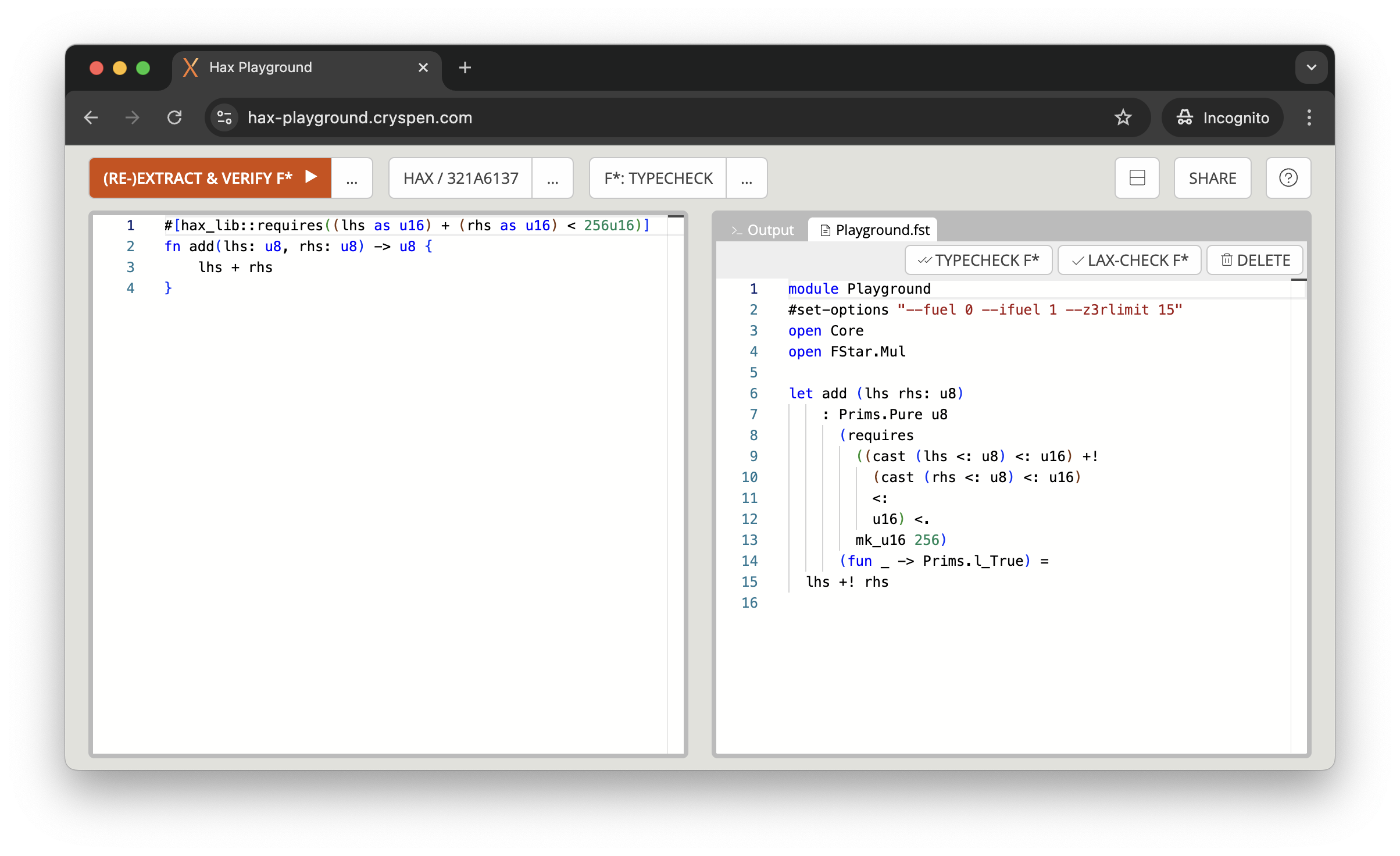
Task: Expand options next to HAX / 321A6137
Action: click(552, 178)
